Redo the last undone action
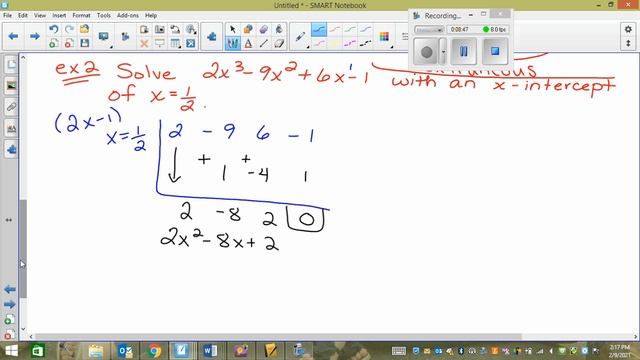Screen dimensions: 640x360 (x=69, y=29)
